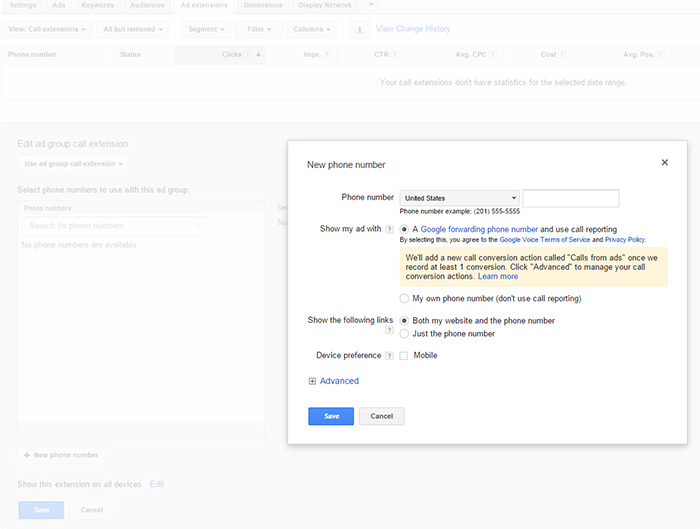Viewport: 700px width, 529px height.
Task: Enable the Mobile device preference checkbox
Action: point(404,356)
